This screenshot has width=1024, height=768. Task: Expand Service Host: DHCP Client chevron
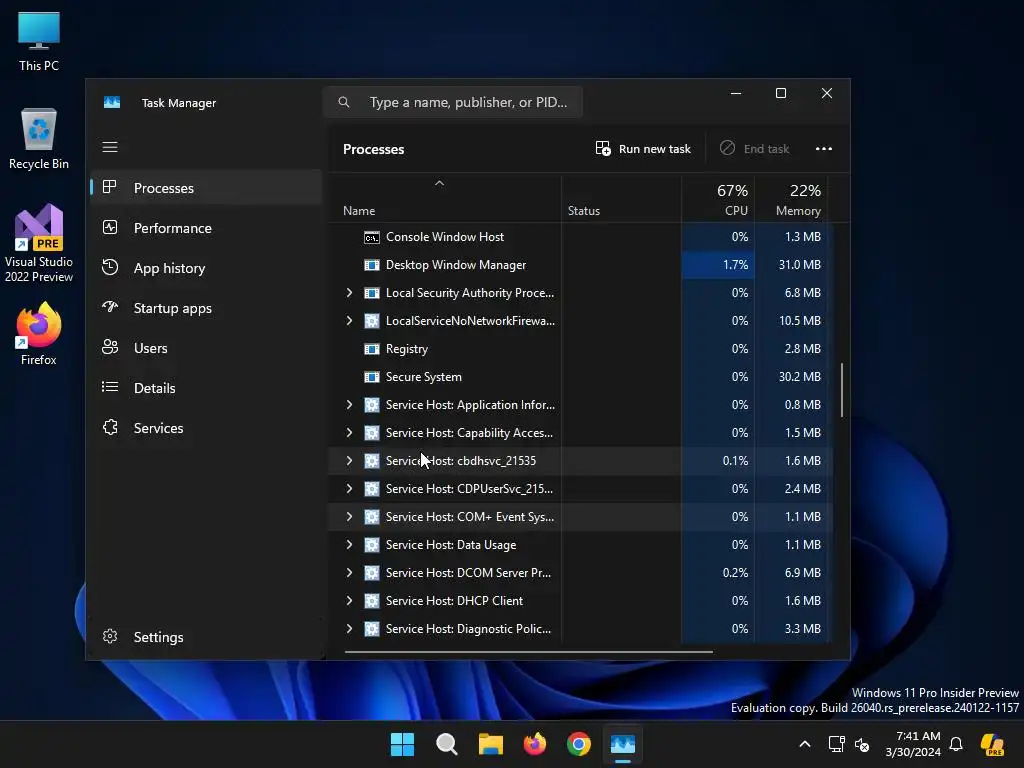tap(349, 601)
